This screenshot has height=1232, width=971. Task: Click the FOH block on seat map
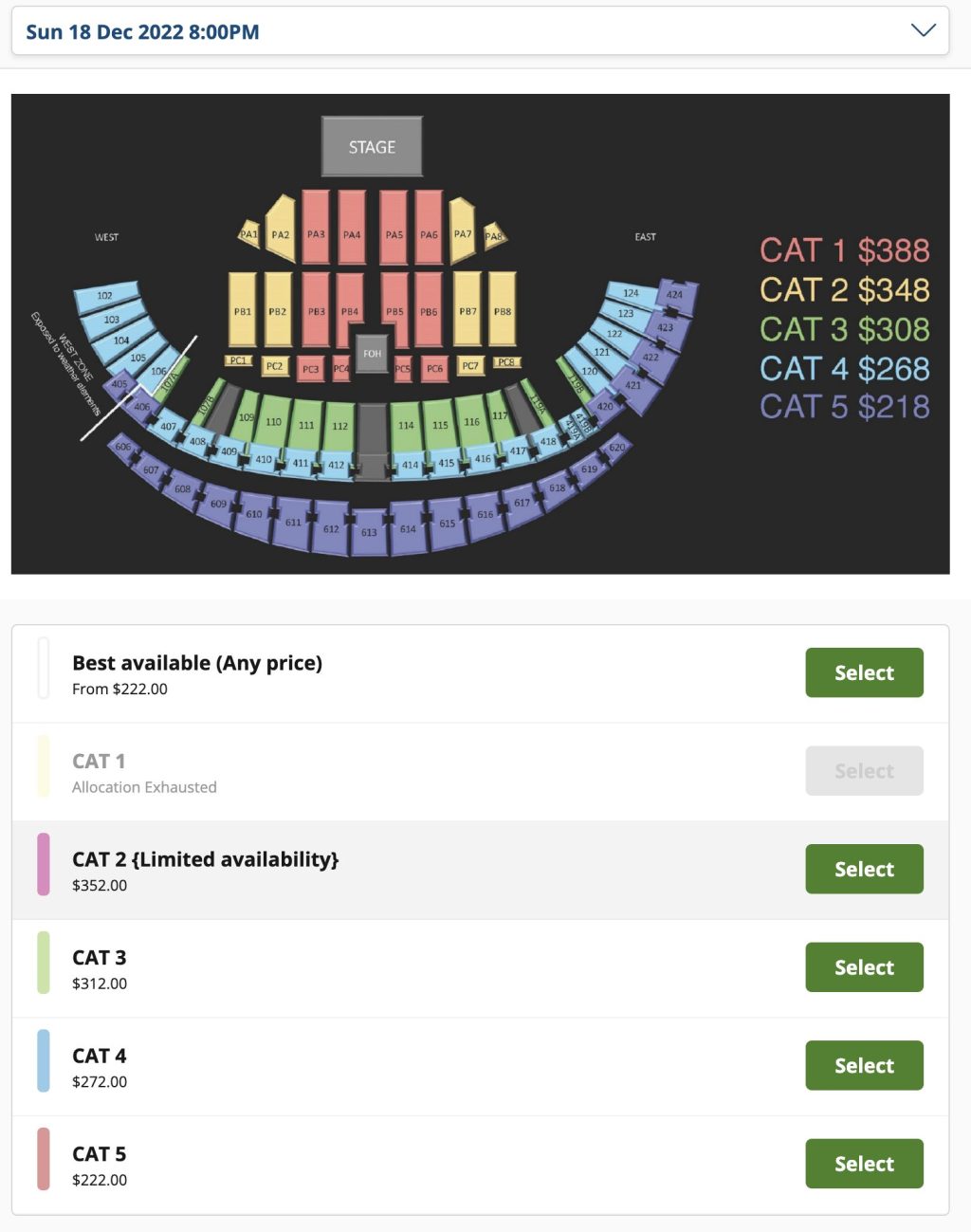pyautogui.click(x=372, y=353)
